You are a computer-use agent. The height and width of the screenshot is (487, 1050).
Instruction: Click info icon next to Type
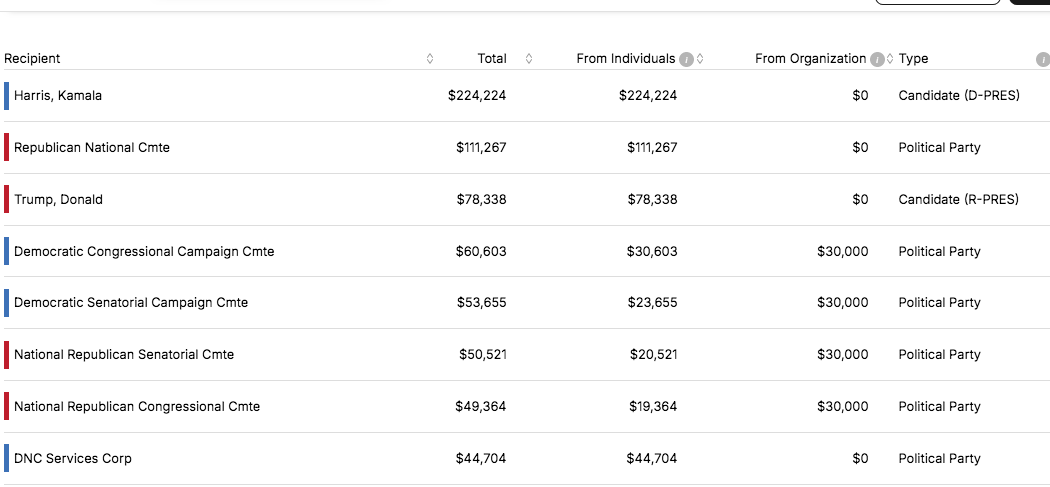pos(1043,59)
